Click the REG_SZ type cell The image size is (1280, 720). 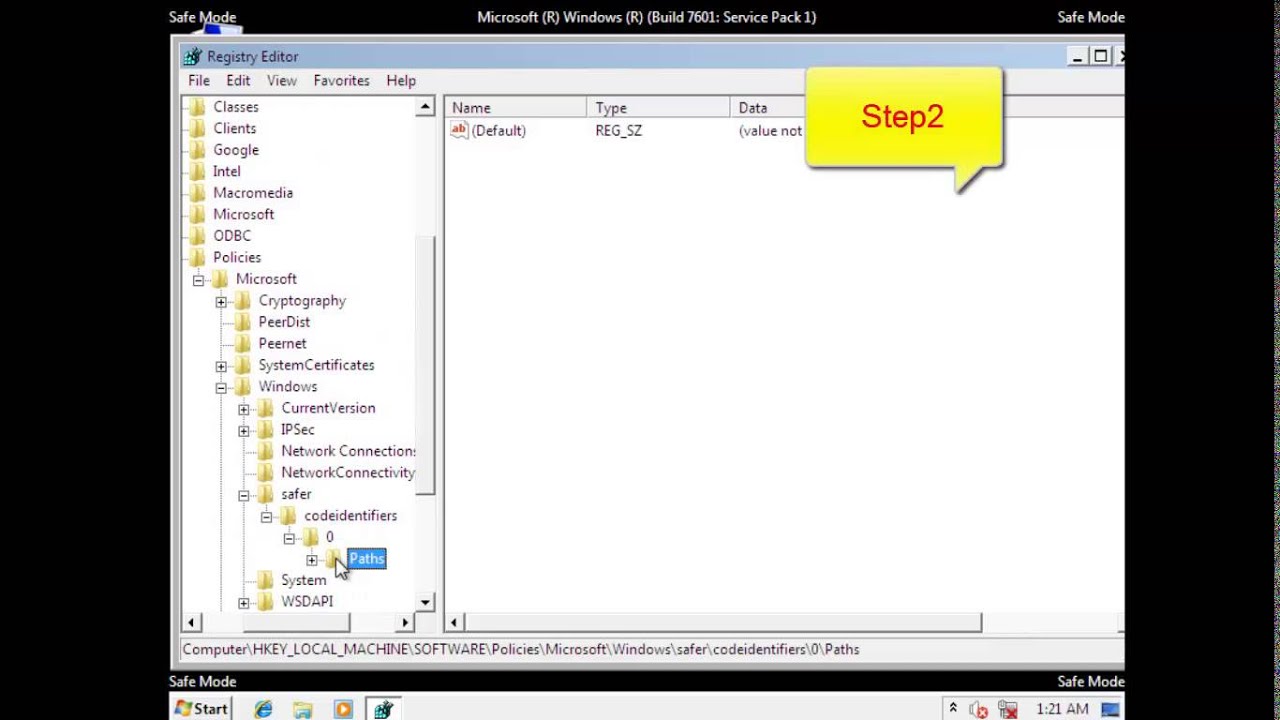click(618, 131)
